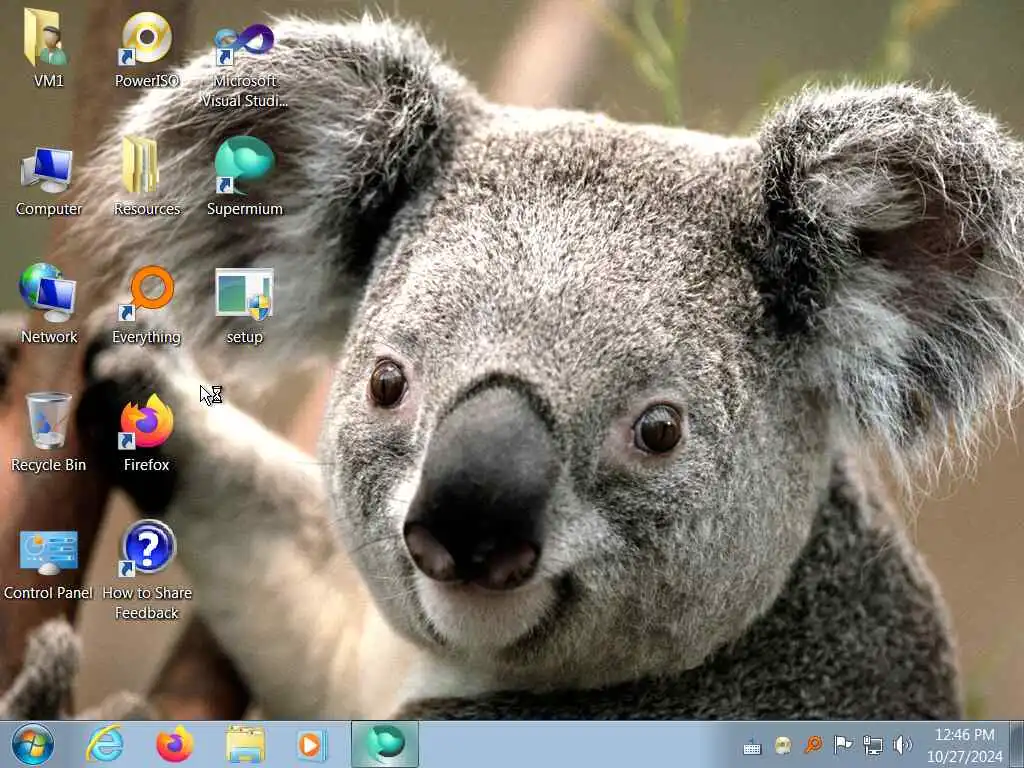Open the Windows Start menu orb
Screen dimensions: 1024x768
click(x=33, y=744)
